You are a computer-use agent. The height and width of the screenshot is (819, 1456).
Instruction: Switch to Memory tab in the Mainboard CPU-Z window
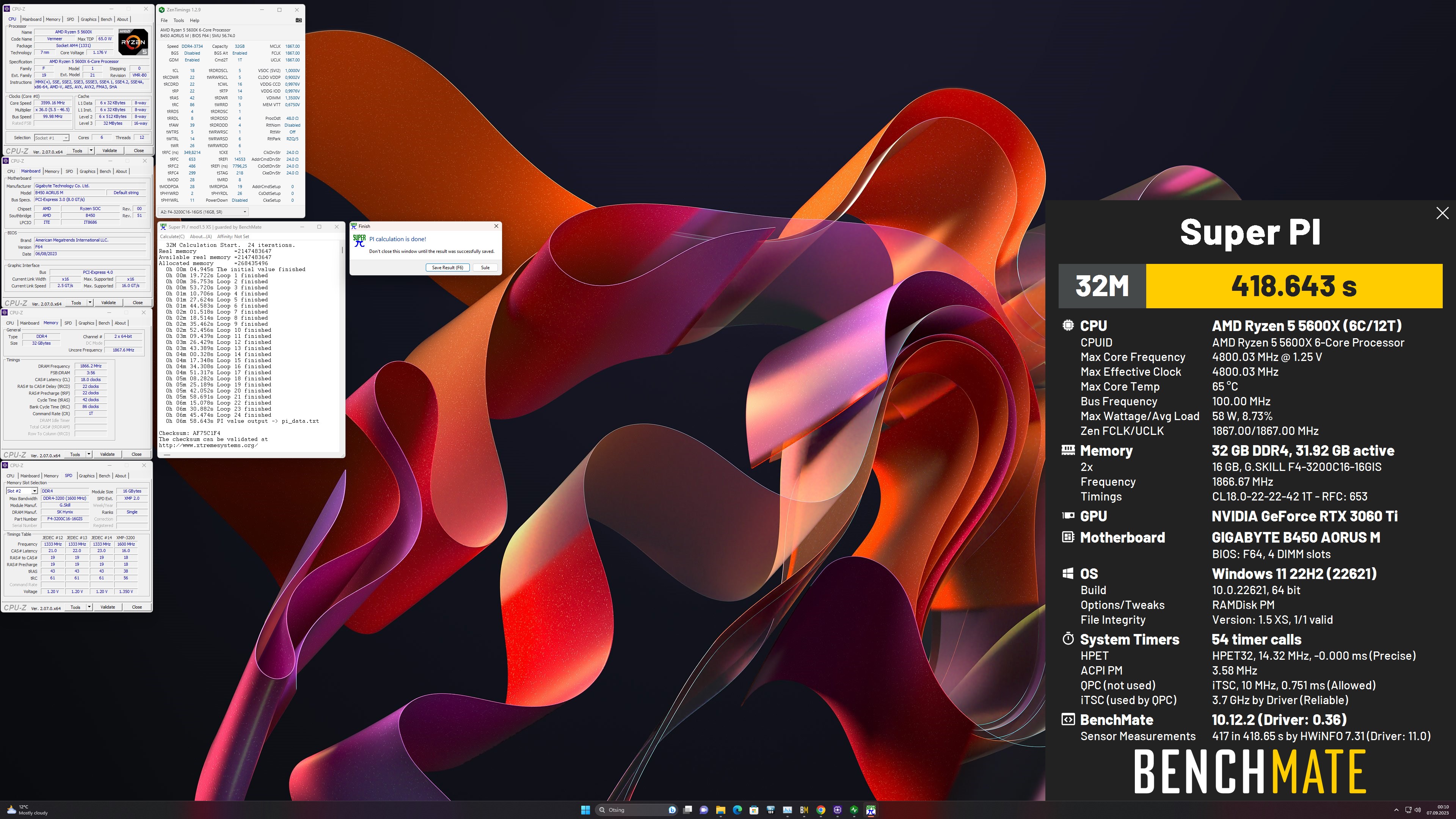coord(52,171)
